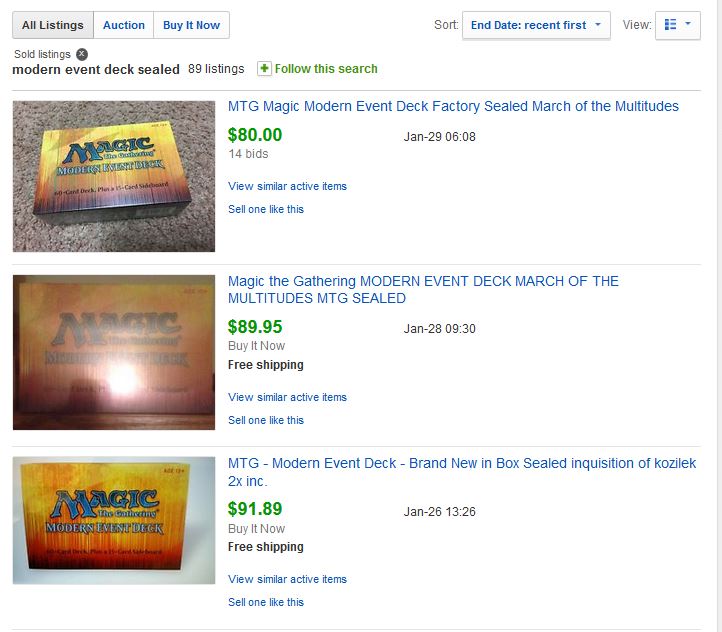Image resolution: width=722 pixels, height=632 pixels.
Task: View similar active items for $91.89 listing
Action: tap(287, 579)
